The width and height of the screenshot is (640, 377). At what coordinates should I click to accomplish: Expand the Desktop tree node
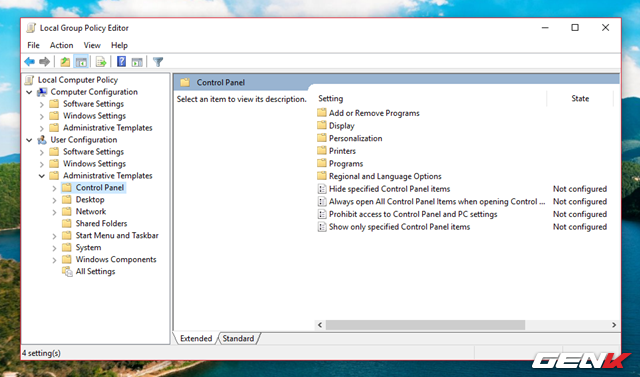click(54, 200)
